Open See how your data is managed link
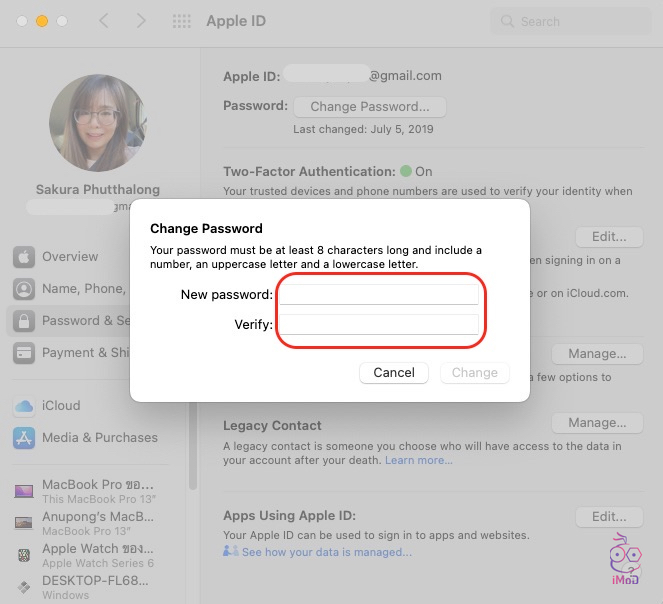The width and height of the screenshot is (663, 604). (x=326, y=552)
